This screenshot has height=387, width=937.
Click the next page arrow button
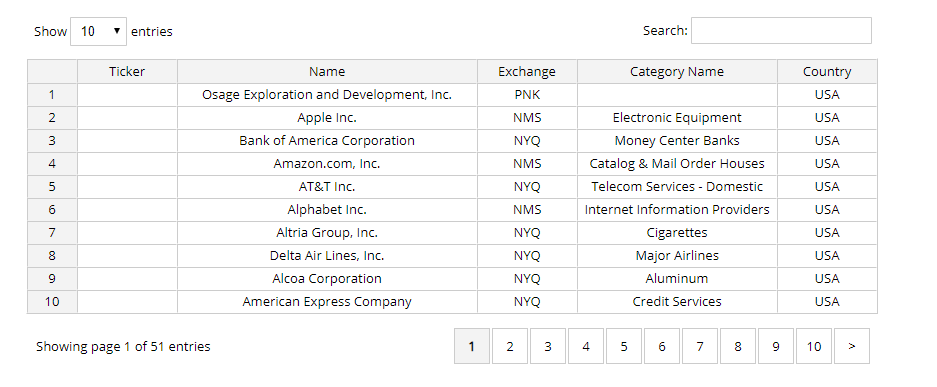point(852,346)
